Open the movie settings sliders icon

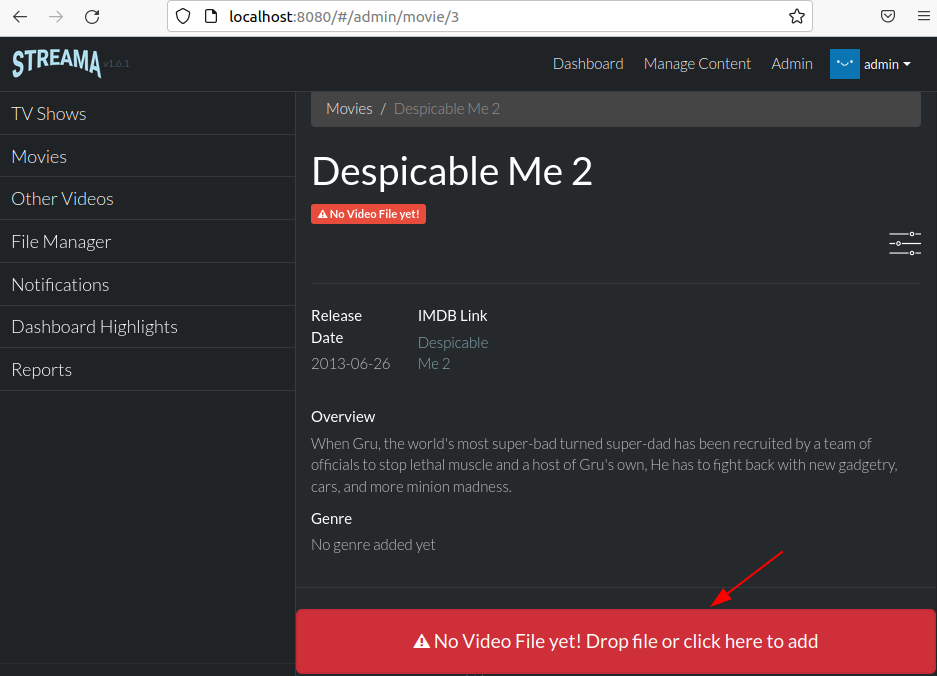tap(905, 243)
